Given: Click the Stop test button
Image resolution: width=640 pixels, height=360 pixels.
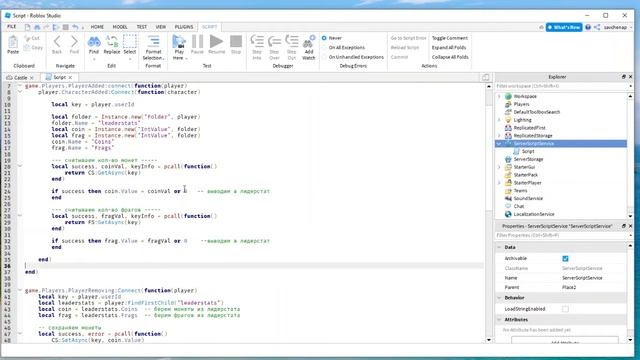Looking at the screenshot, I should point(236,44).
